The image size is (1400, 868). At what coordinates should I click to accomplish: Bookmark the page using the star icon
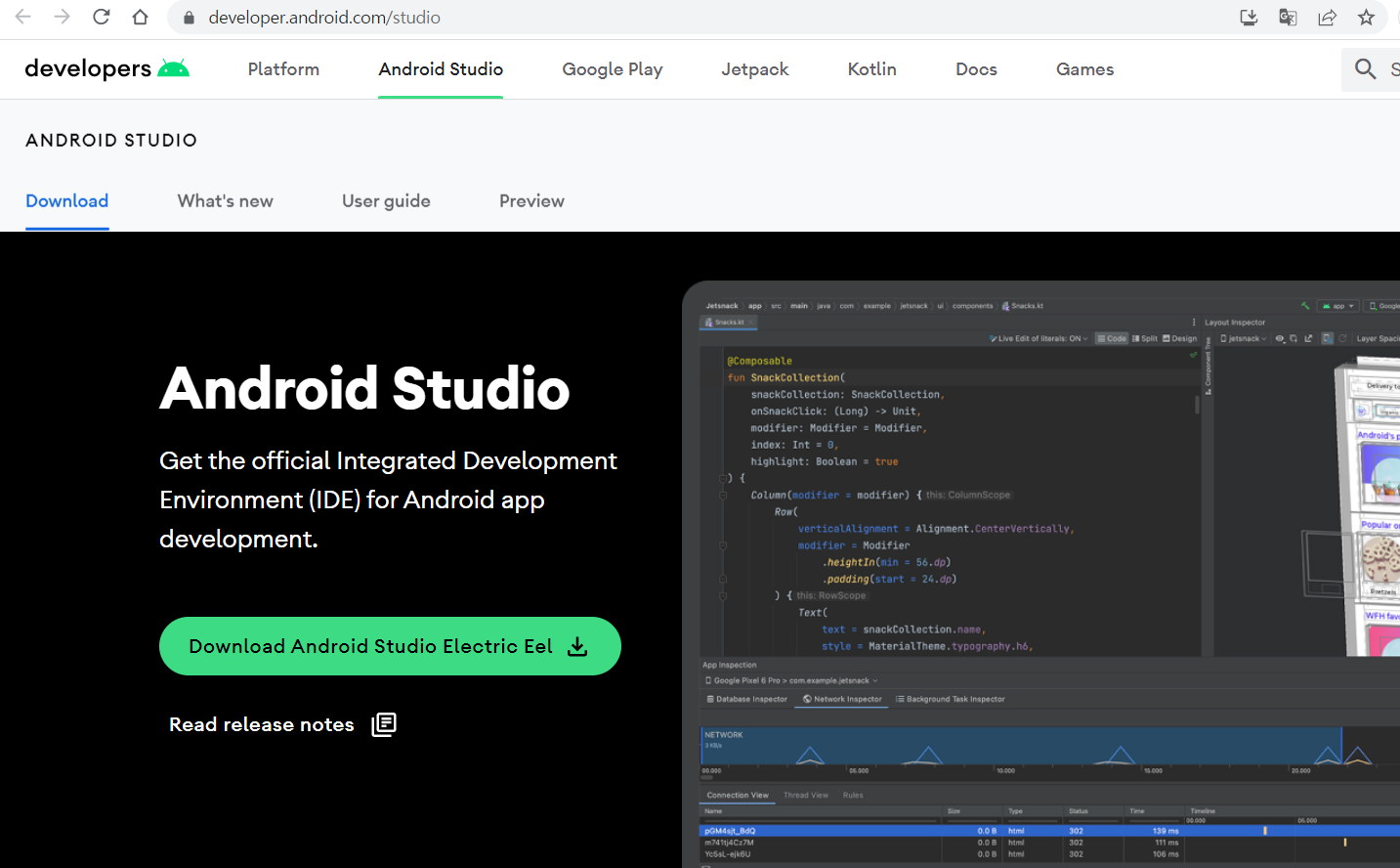(x=1367, y=18)
